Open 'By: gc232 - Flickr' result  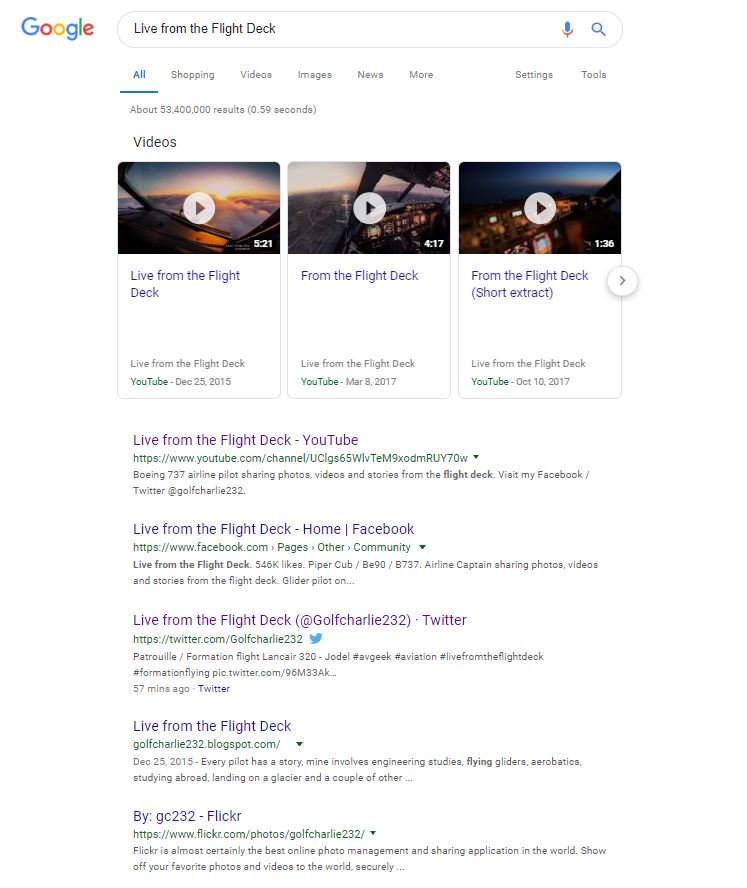(187, 816)
